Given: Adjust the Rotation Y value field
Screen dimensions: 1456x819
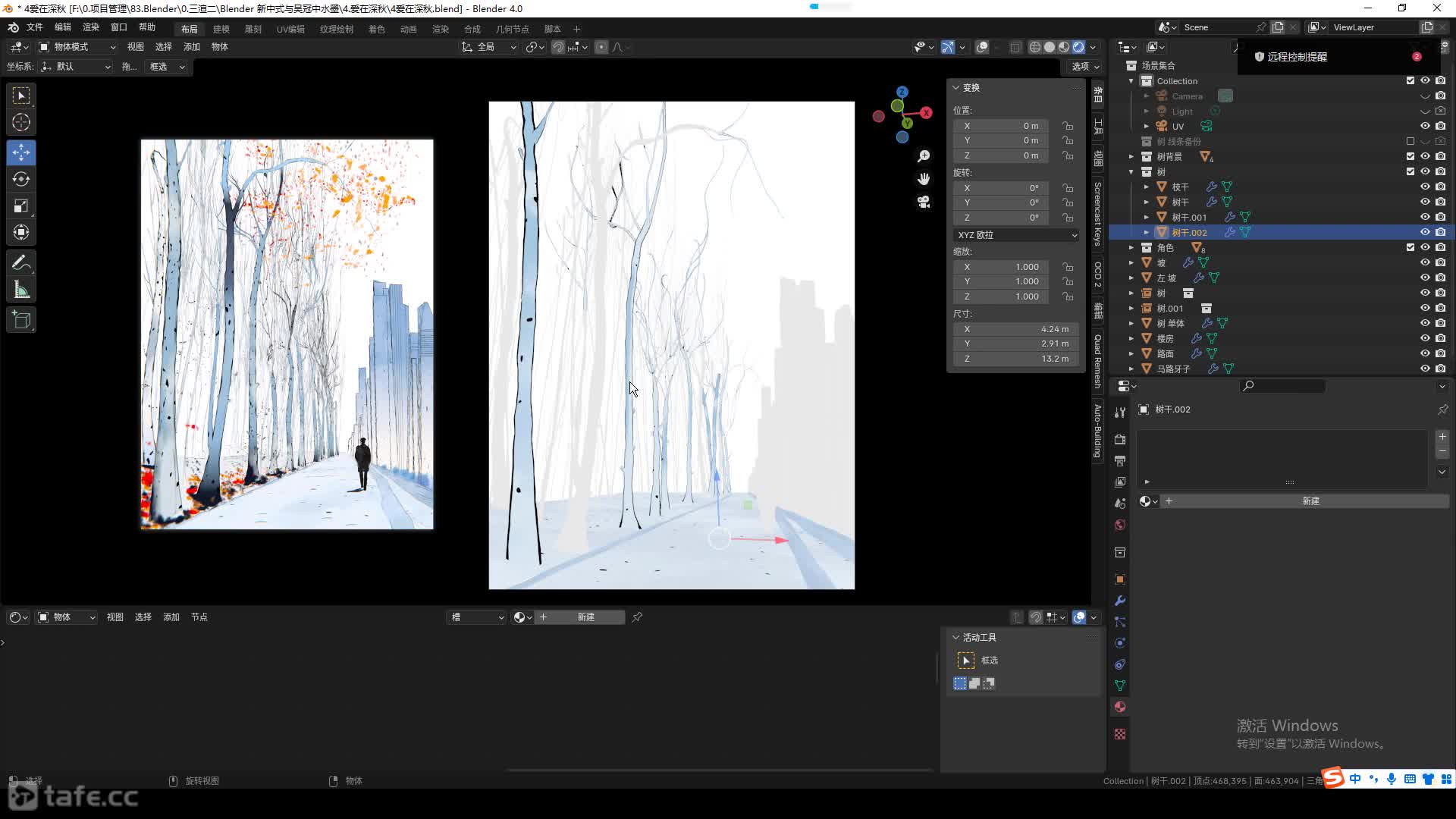Looking at the screenshot, I should [1000, 202].
